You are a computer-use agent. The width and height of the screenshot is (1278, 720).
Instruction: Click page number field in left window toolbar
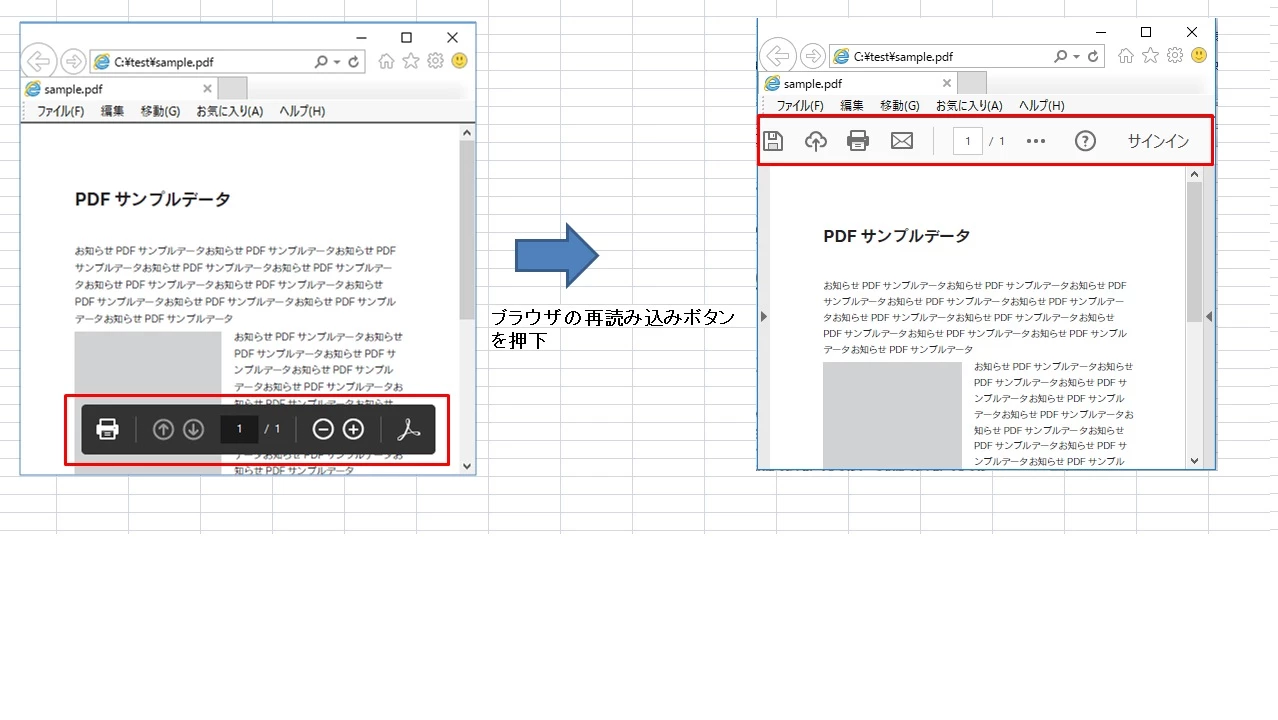click(x=239, y=429)
